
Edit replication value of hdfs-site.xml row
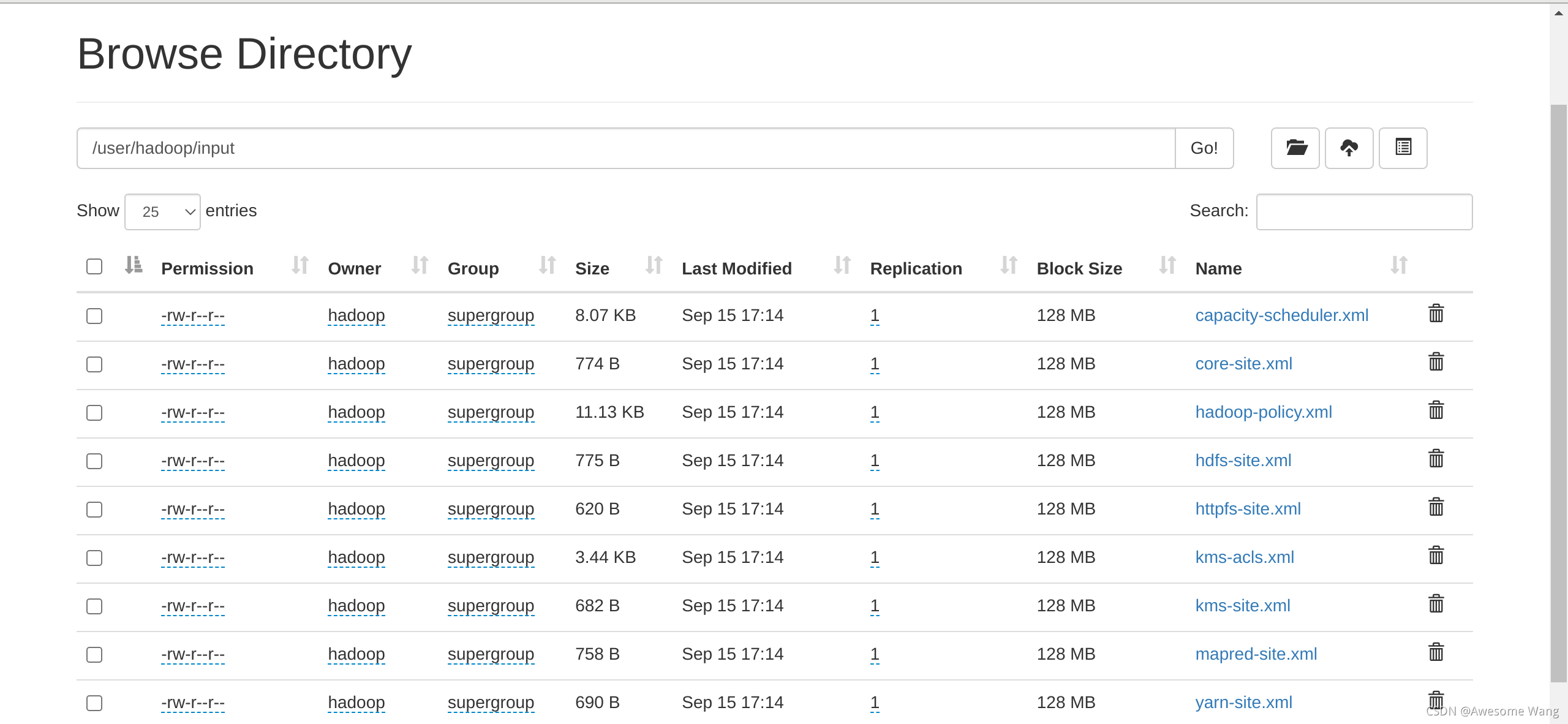pos(875,461)
